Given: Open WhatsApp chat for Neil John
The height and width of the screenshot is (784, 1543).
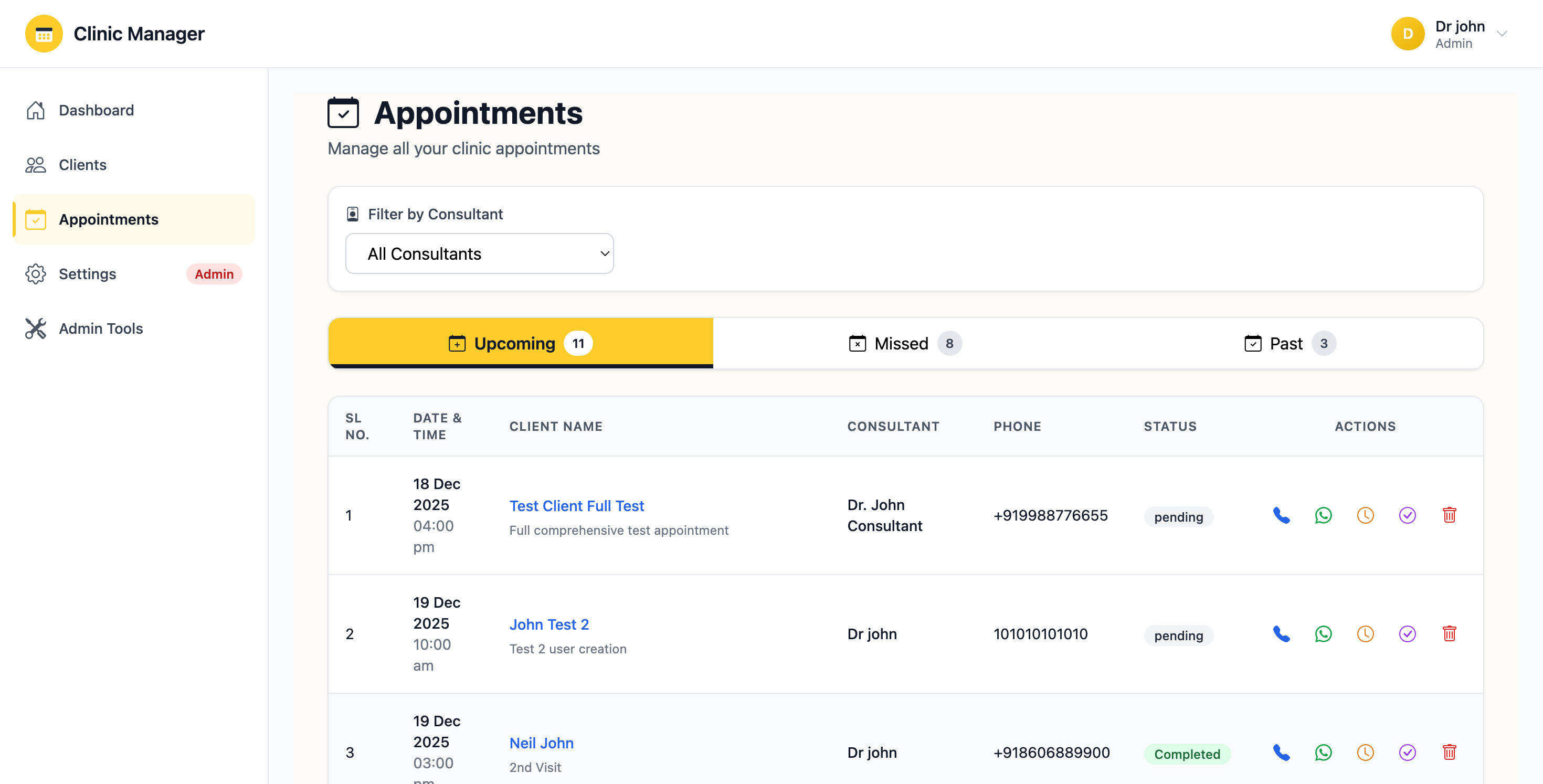Looking at the screenshot, I should tap(1323, 753).
